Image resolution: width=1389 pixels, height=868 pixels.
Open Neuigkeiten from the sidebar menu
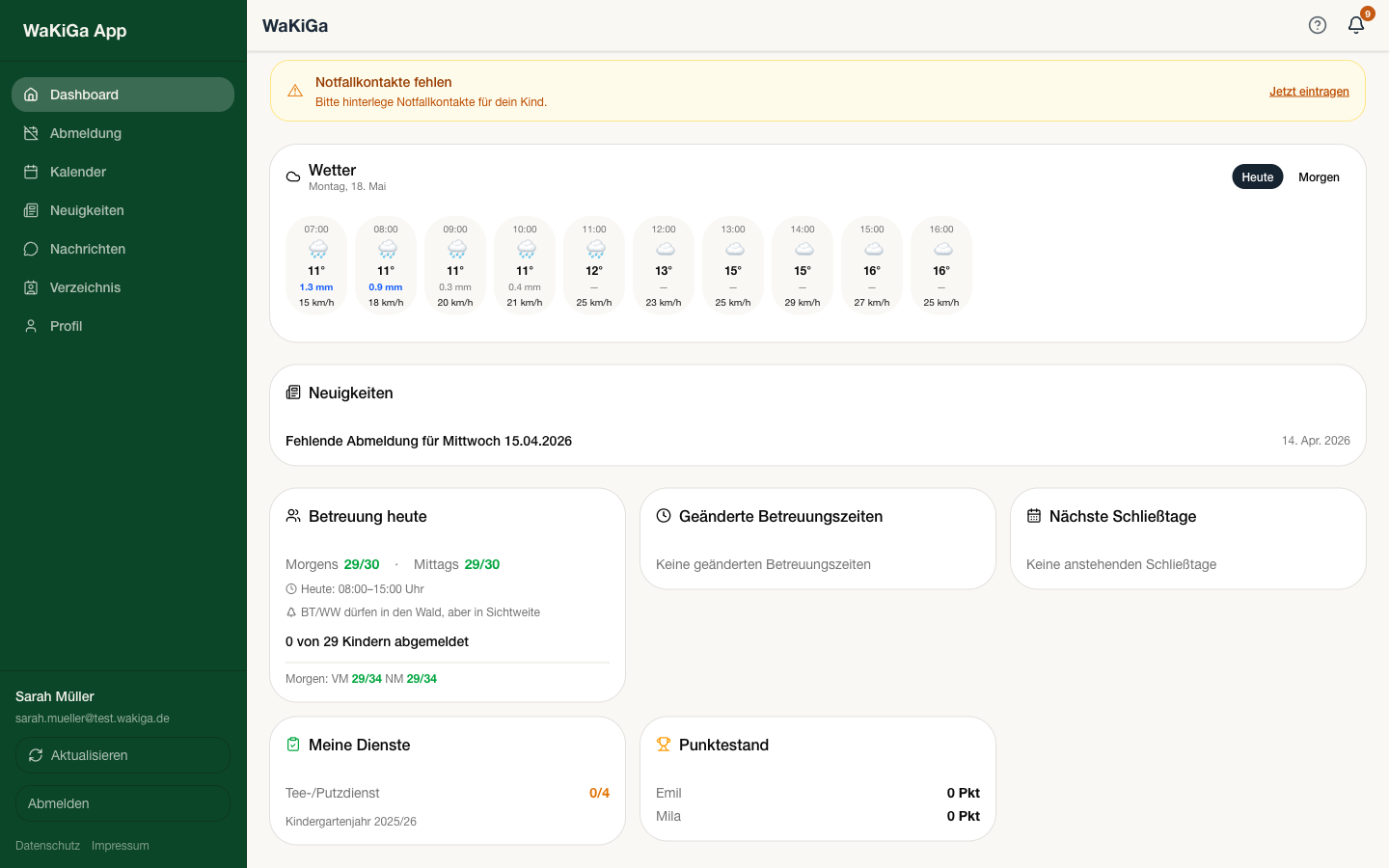pos(123,210)
